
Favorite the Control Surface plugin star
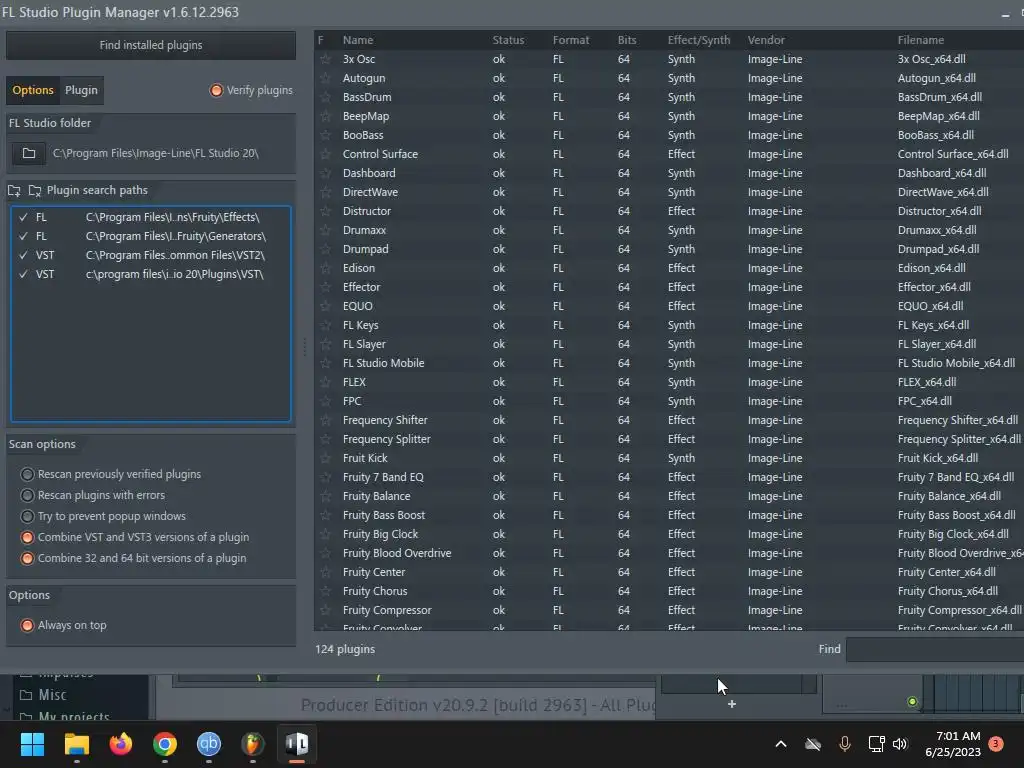point(325,154)
